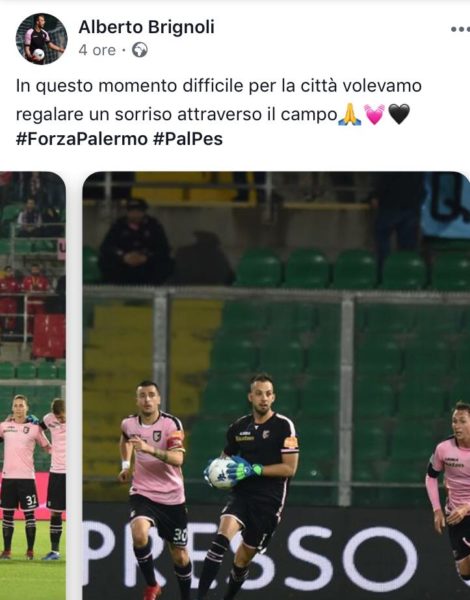The image size is (470, 600).
Task: Open the #PalPes hashtag
Action: tap(188, 139)
